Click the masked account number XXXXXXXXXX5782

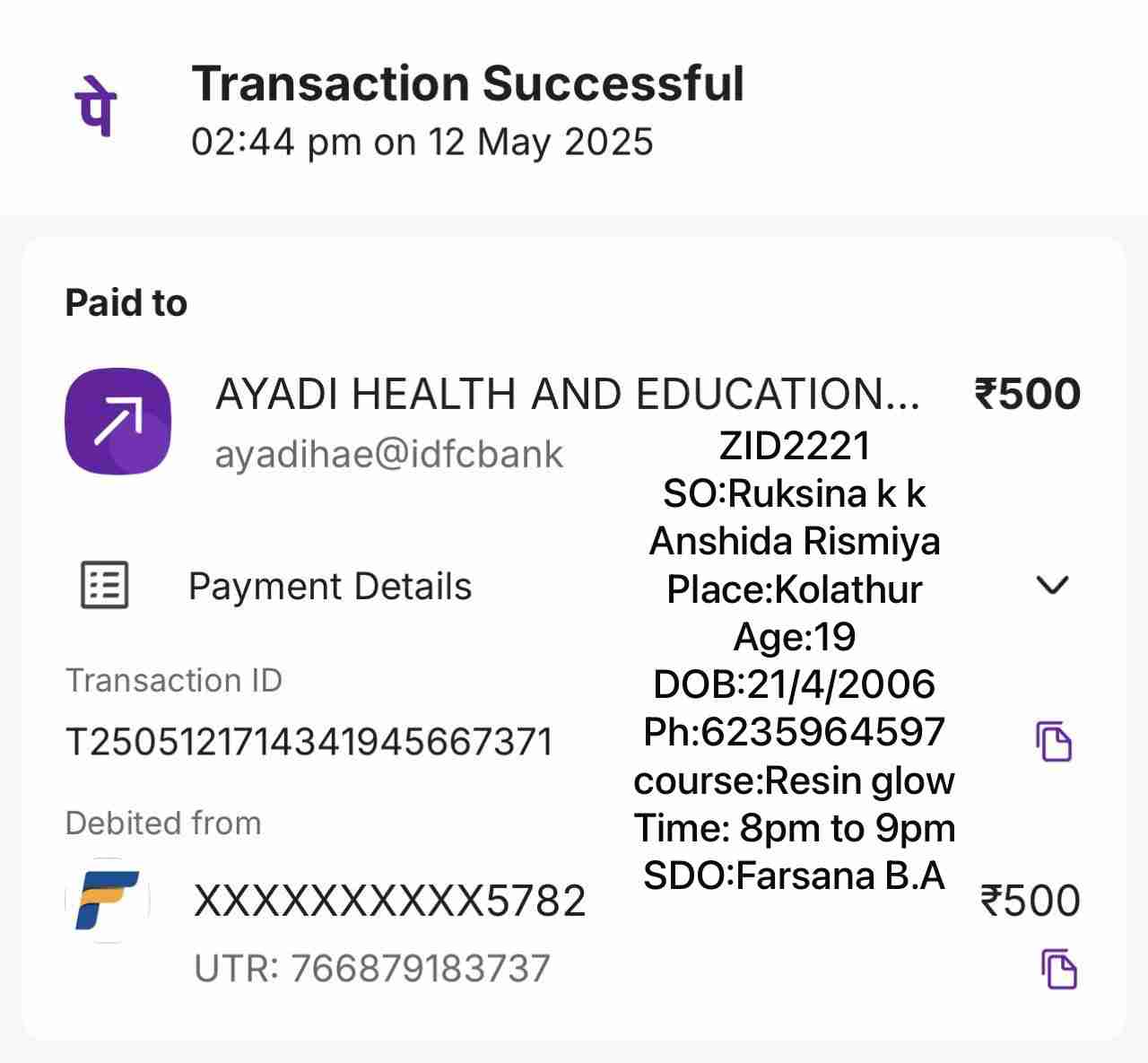tap(389, 901)
